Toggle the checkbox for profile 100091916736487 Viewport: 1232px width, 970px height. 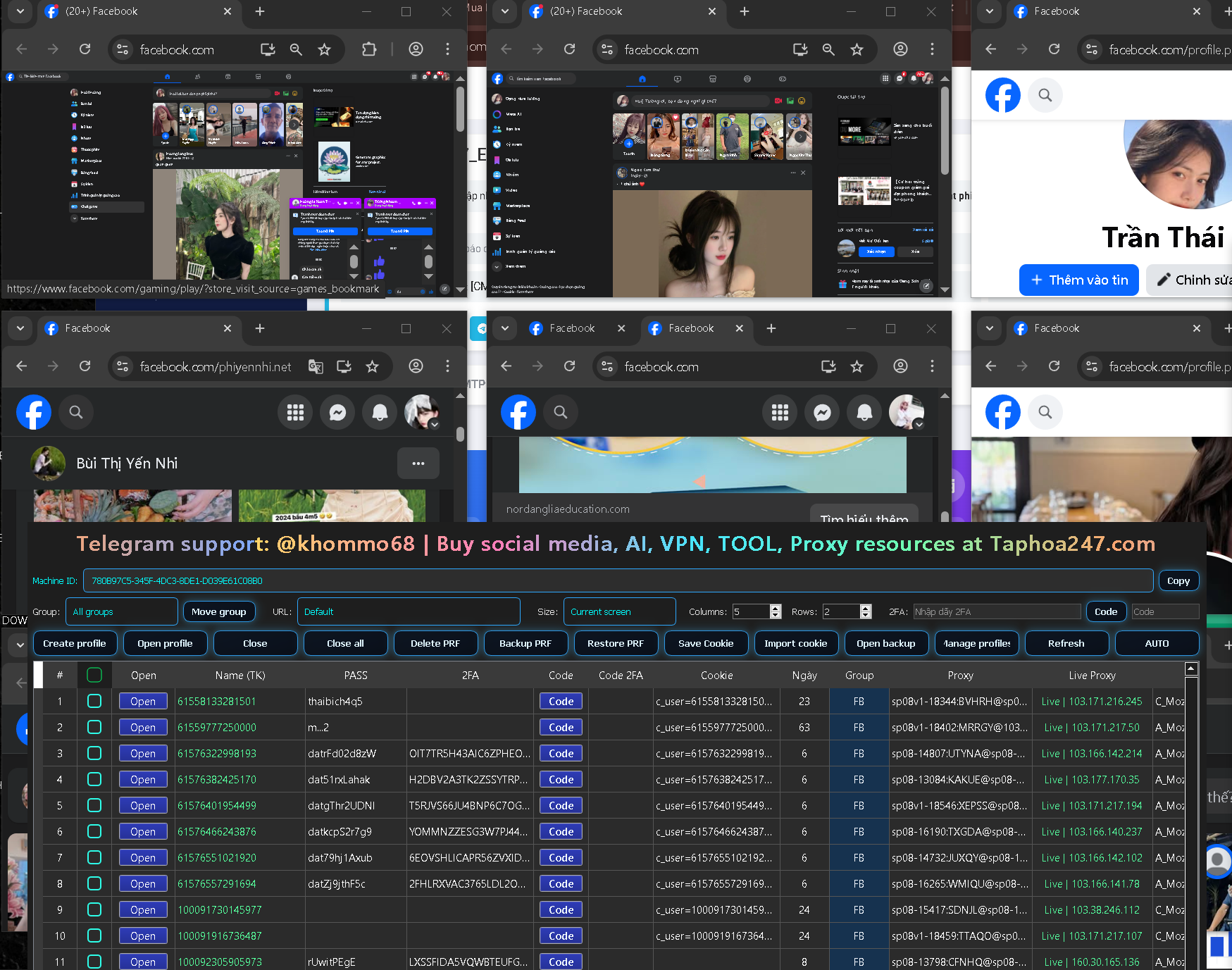(x=94, y=936)
